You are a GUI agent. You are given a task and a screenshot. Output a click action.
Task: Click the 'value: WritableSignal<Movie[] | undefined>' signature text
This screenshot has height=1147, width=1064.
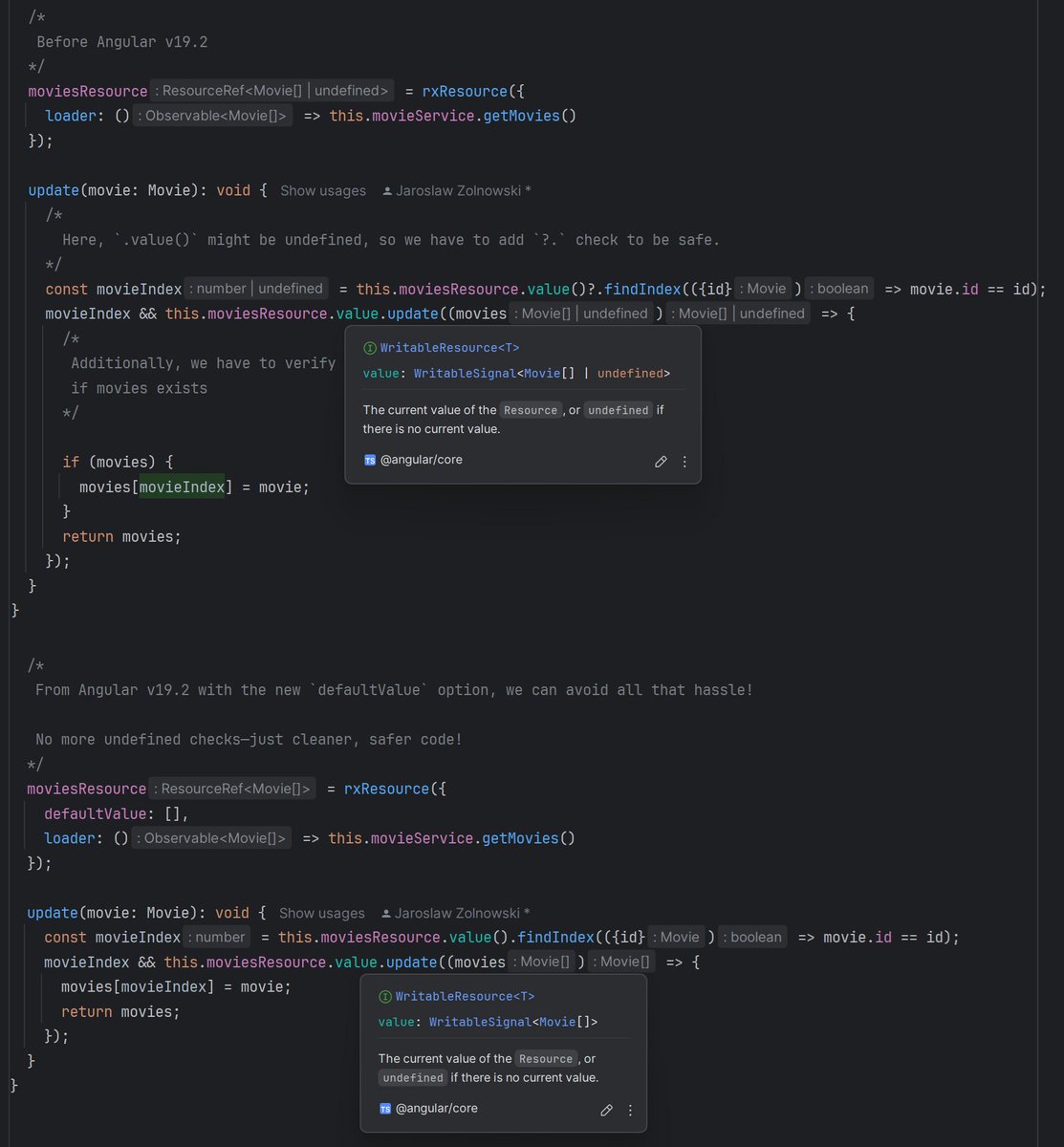tap(516, 374)
